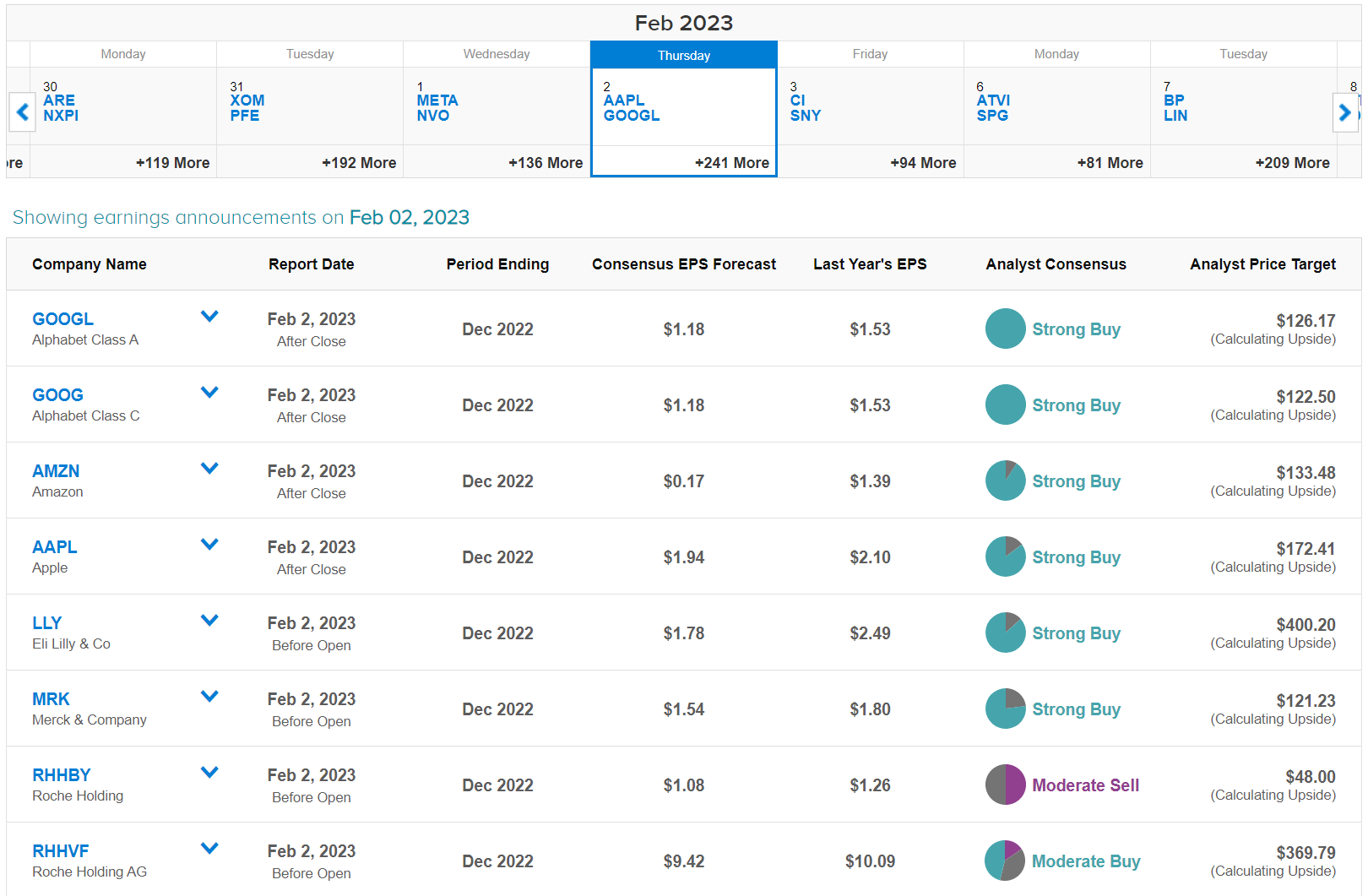Viewport: 1368px width, 896px height.
Task: Select Tuesday Feb 7 calendar day
Action: (x=1243, y=109)
